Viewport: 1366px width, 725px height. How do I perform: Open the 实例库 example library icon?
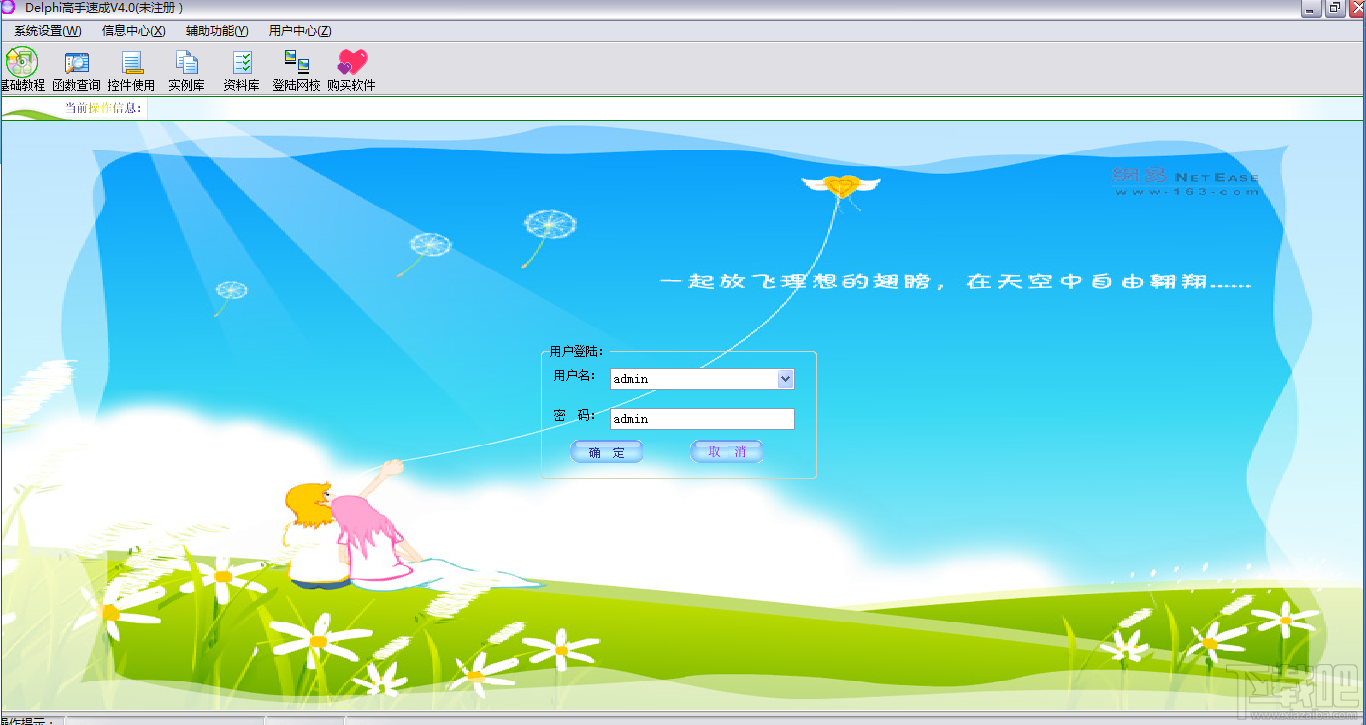coord(187,70)
